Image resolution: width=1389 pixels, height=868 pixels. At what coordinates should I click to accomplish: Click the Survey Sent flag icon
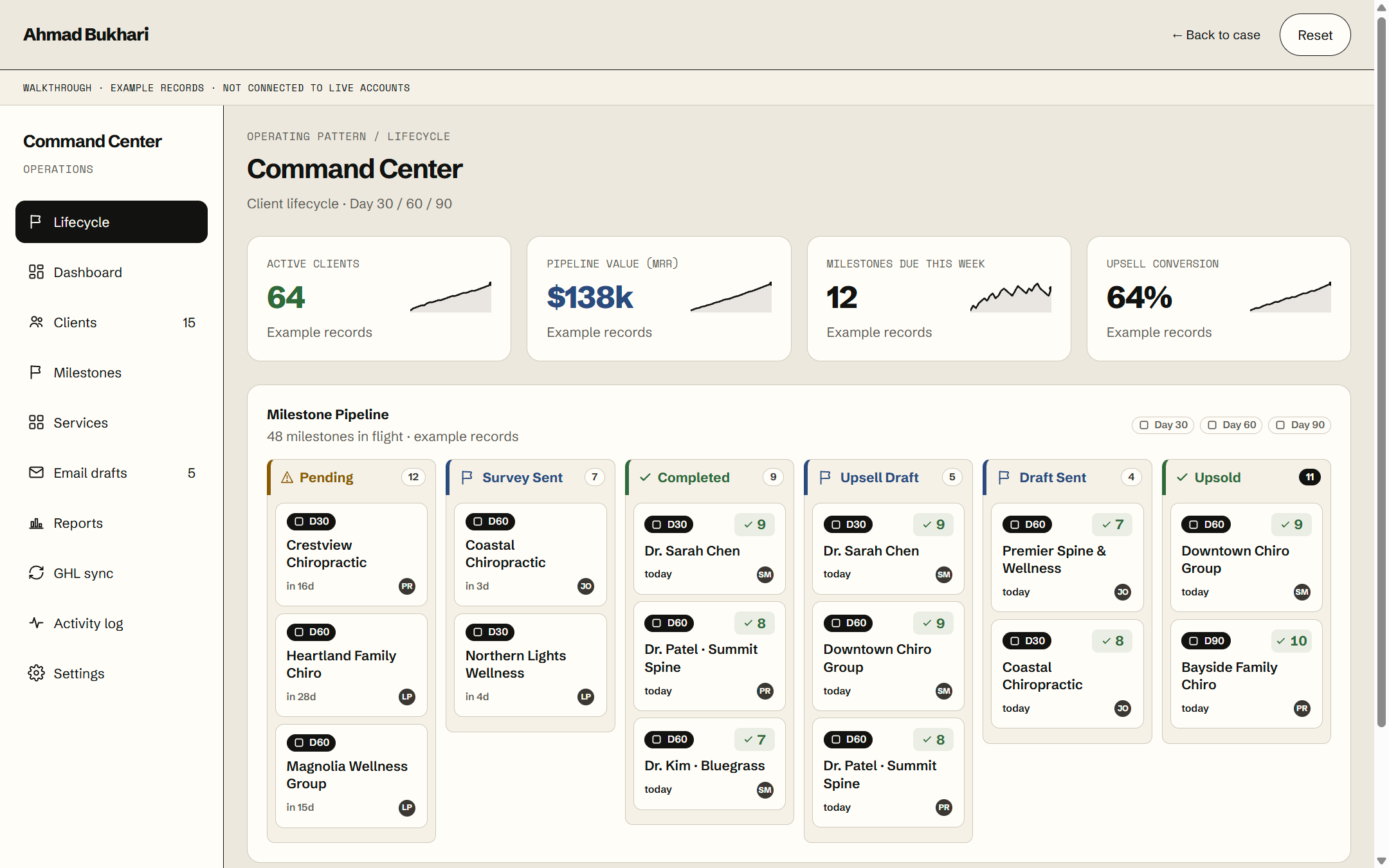click(x=468, y=477)
